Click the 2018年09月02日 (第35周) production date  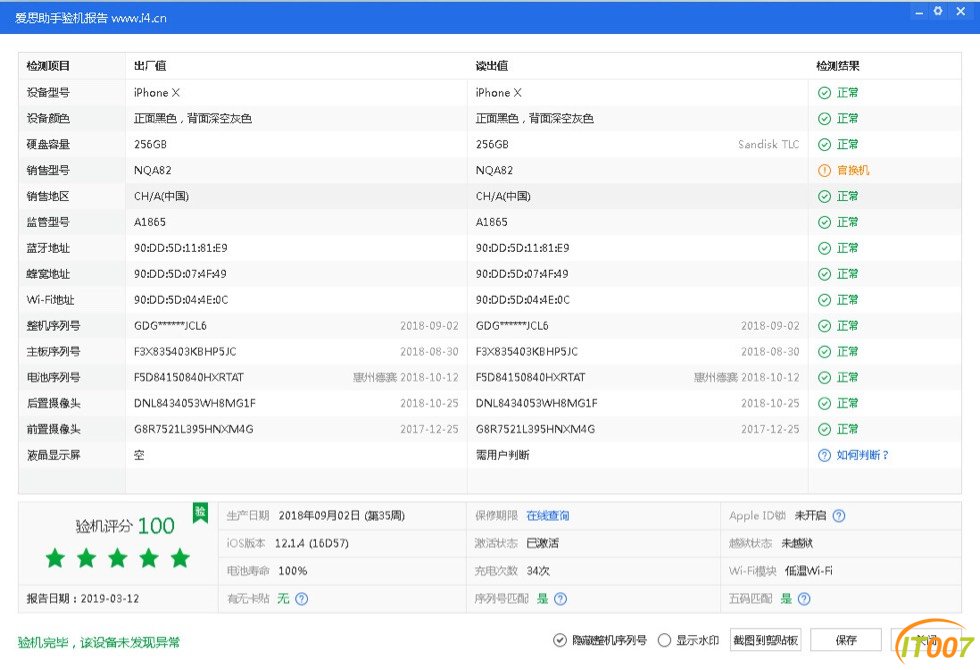pos(341,516)
